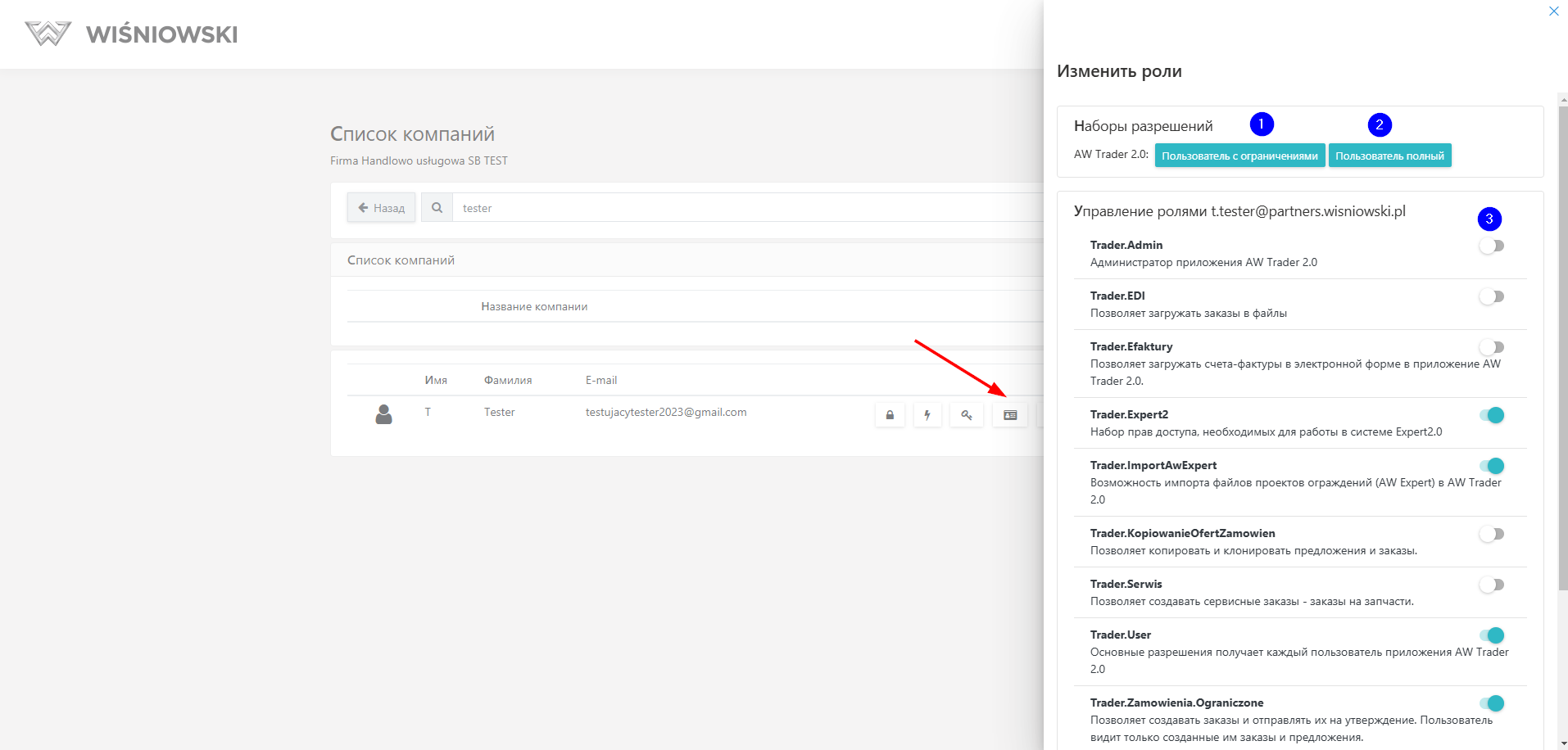Turn off the Trader.ImportAwExpert switch
Image resolution: width=1568 pixels, height=750 pixels.
(1492, 466)
